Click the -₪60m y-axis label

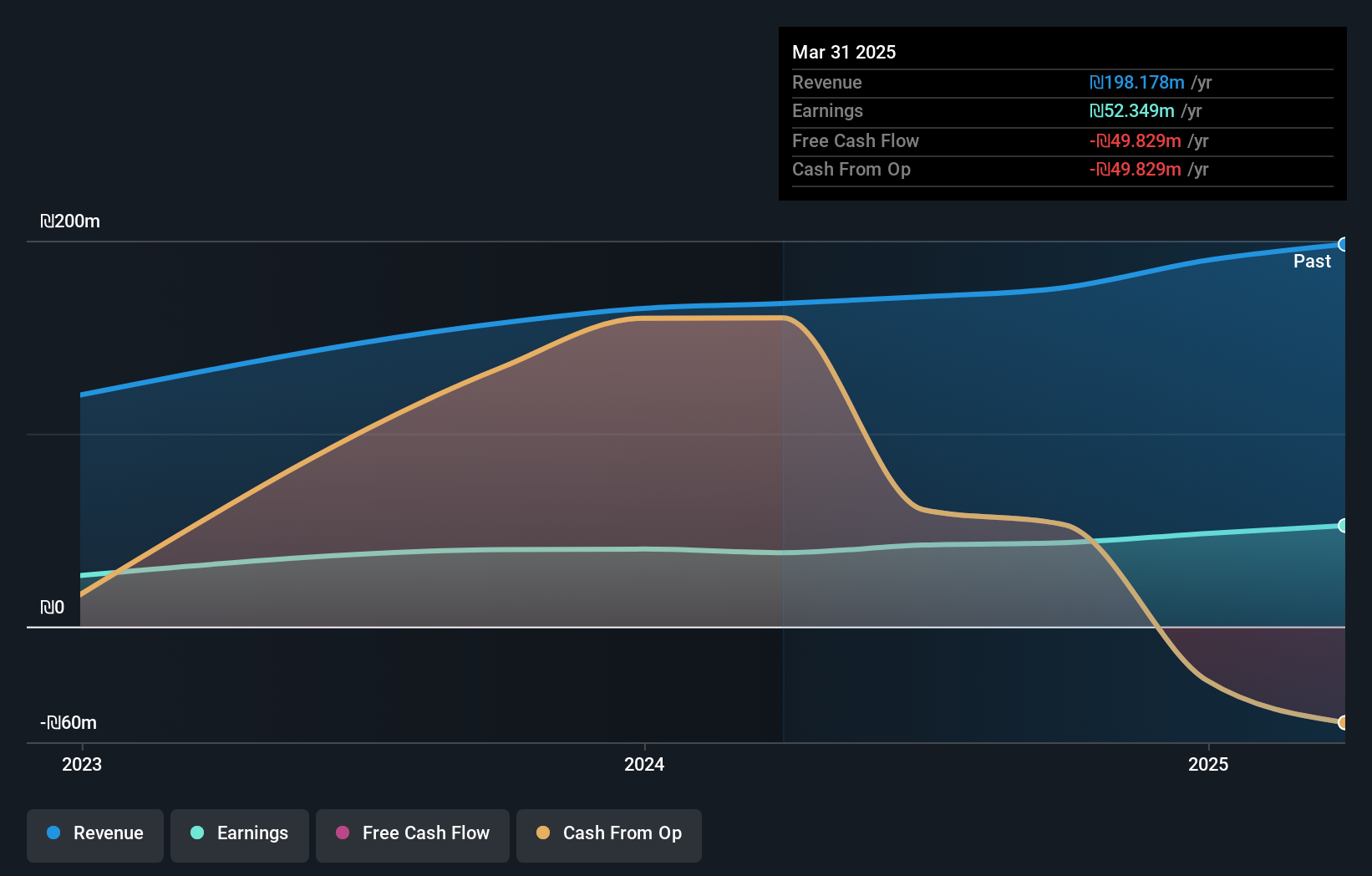69,723
